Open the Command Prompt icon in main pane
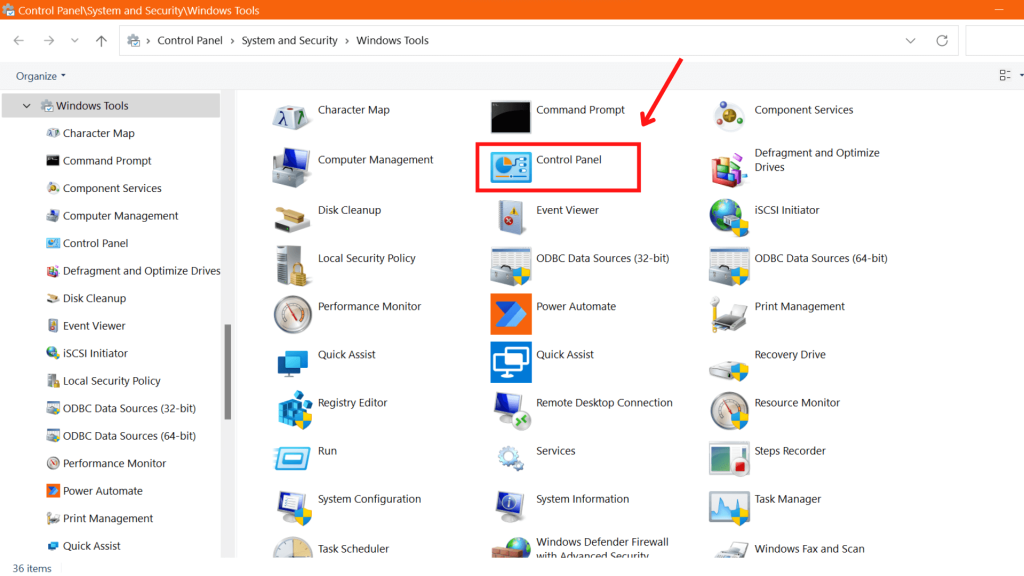 pos(510,117)
